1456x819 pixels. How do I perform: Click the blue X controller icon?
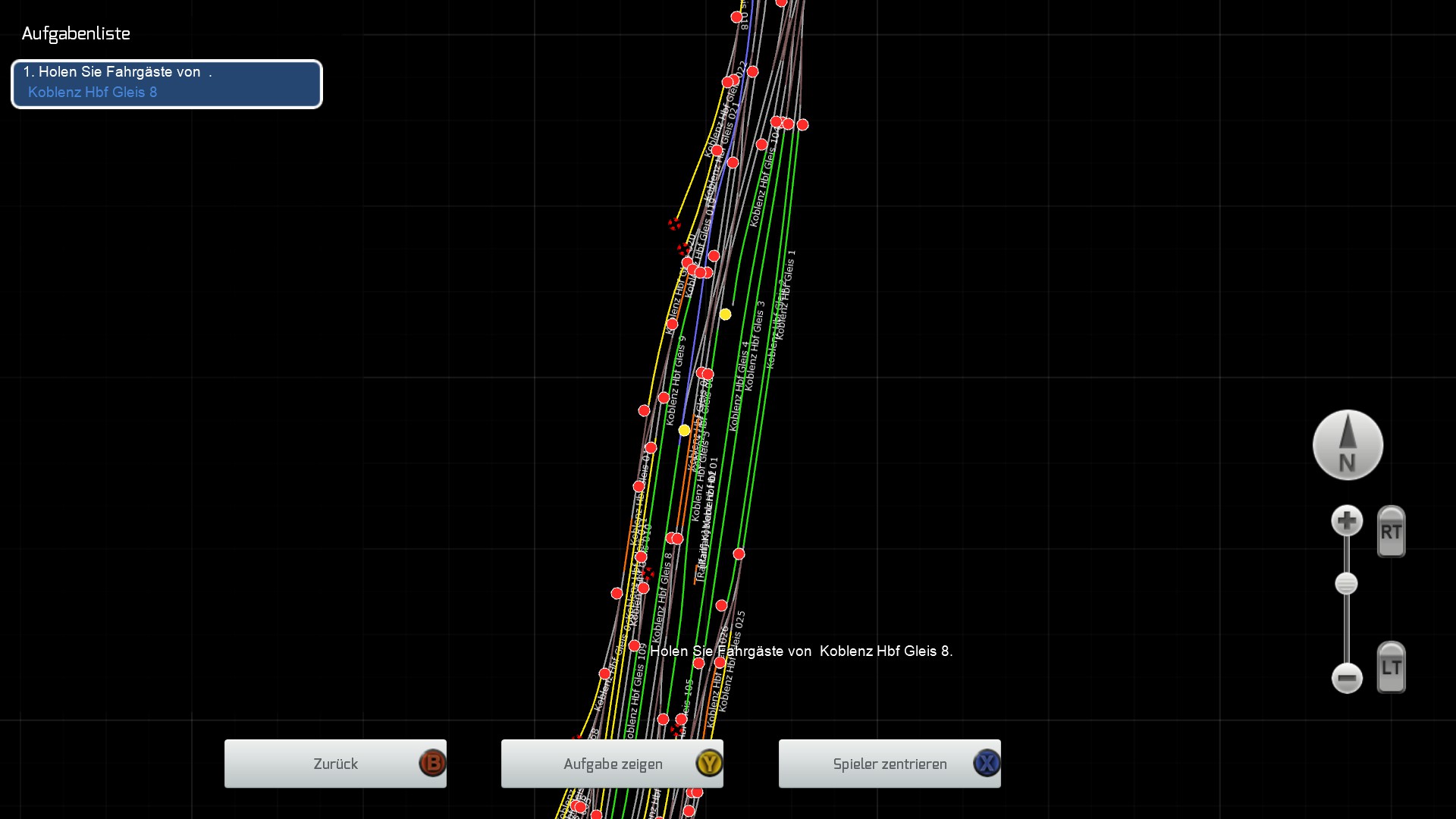pos(987,763)
